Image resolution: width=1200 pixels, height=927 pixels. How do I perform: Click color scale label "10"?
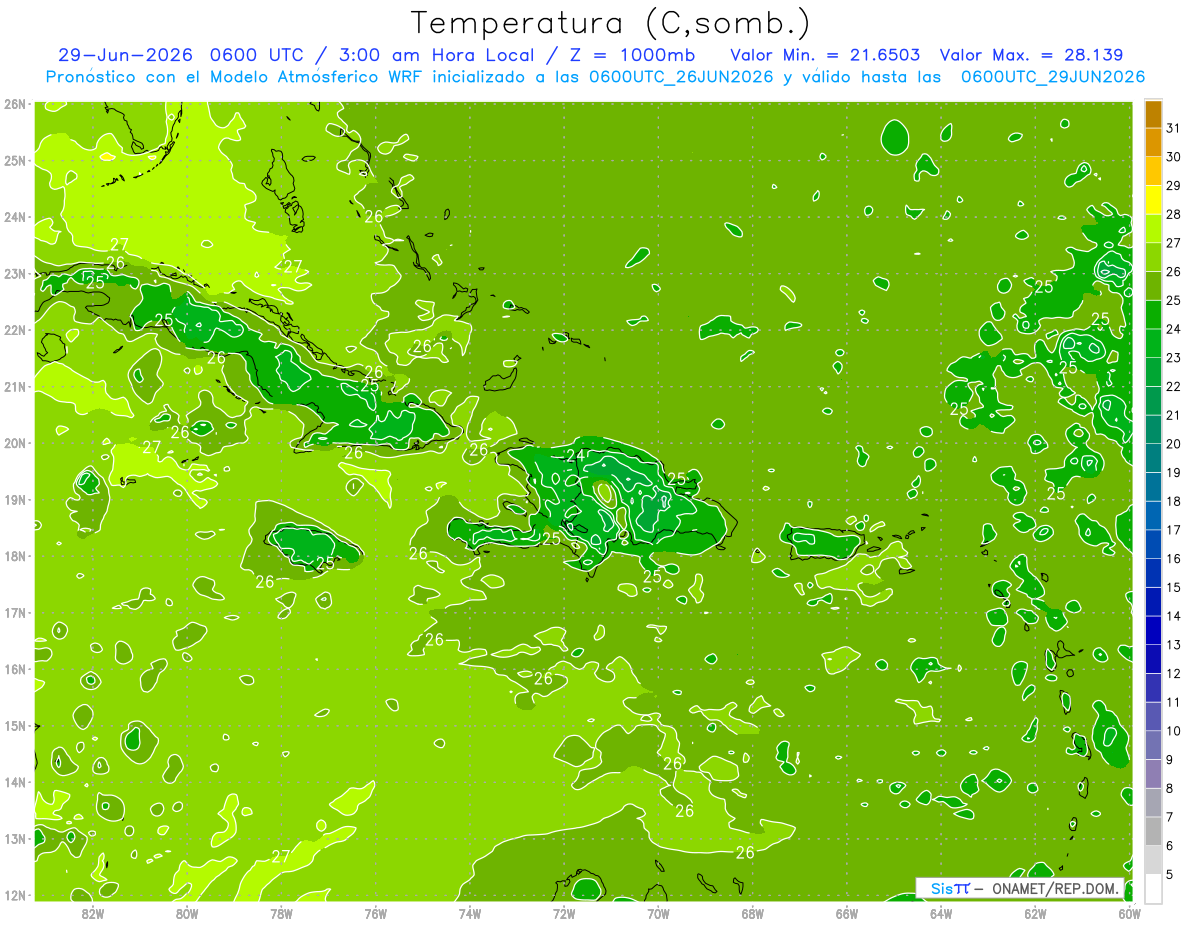point(1173,731)
